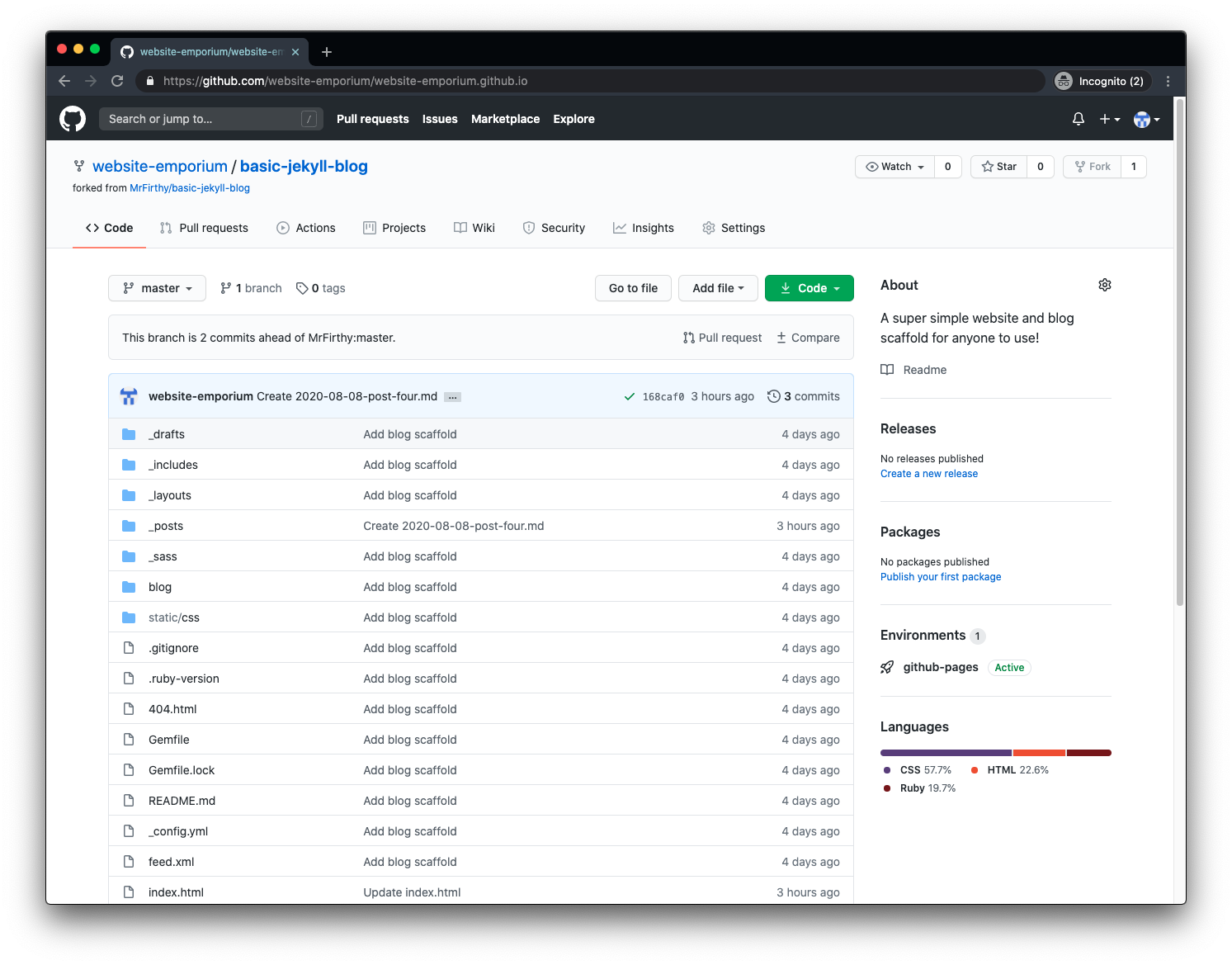Viewport: 1232px width, 965px height.
Task: Click the About settings gear icon
Action: pyautogui.click(x=1105, y=285)
